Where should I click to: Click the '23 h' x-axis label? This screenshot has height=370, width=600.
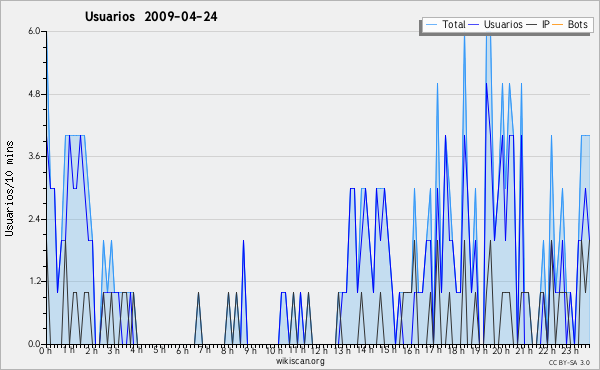570,350
